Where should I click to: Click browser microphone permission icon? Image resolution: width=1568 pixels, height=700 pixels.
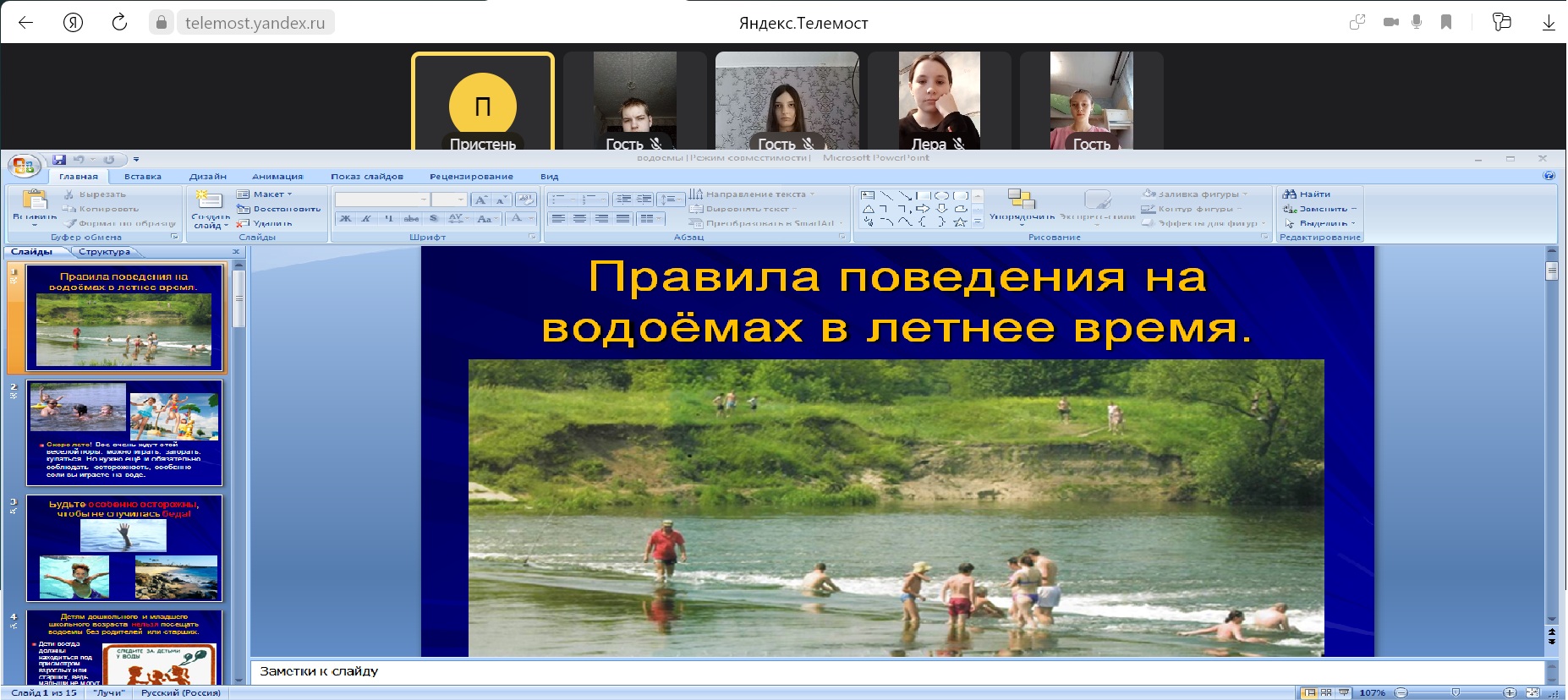(x=1417, y=22)
